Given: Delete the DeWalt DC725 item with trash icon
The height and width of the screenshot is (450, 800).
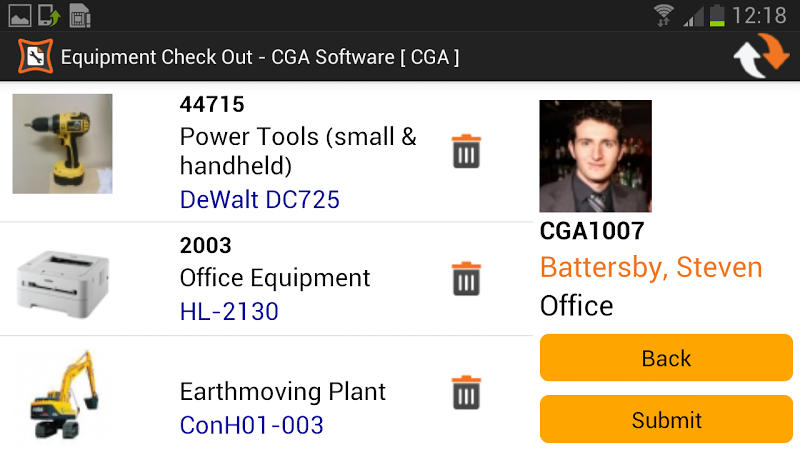Looking at the screenshot, I should click(466, 152).
